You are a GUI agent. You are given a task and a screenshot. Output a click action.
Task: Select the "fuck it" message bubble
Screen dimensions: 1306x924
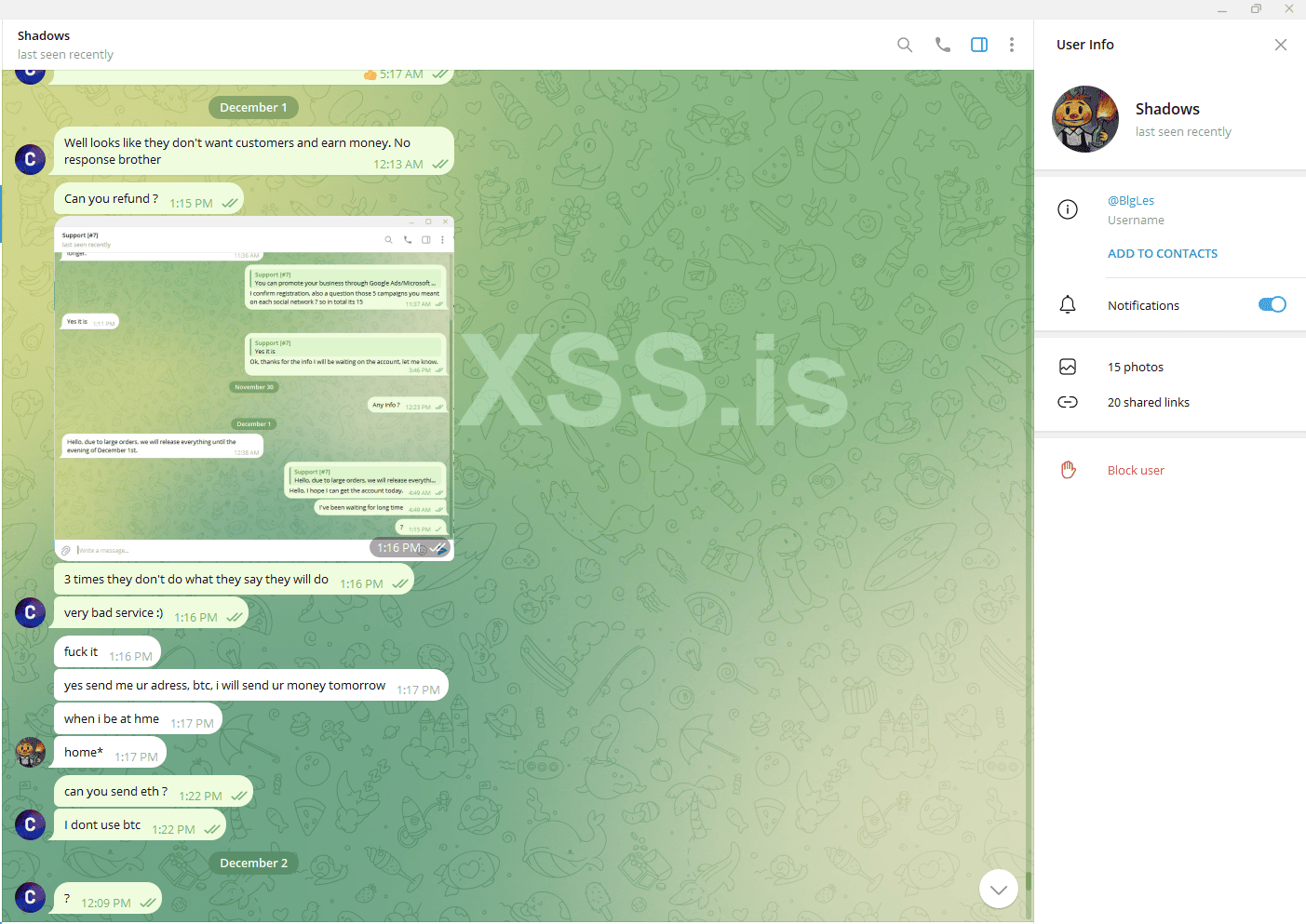click(x=107, y=652)
